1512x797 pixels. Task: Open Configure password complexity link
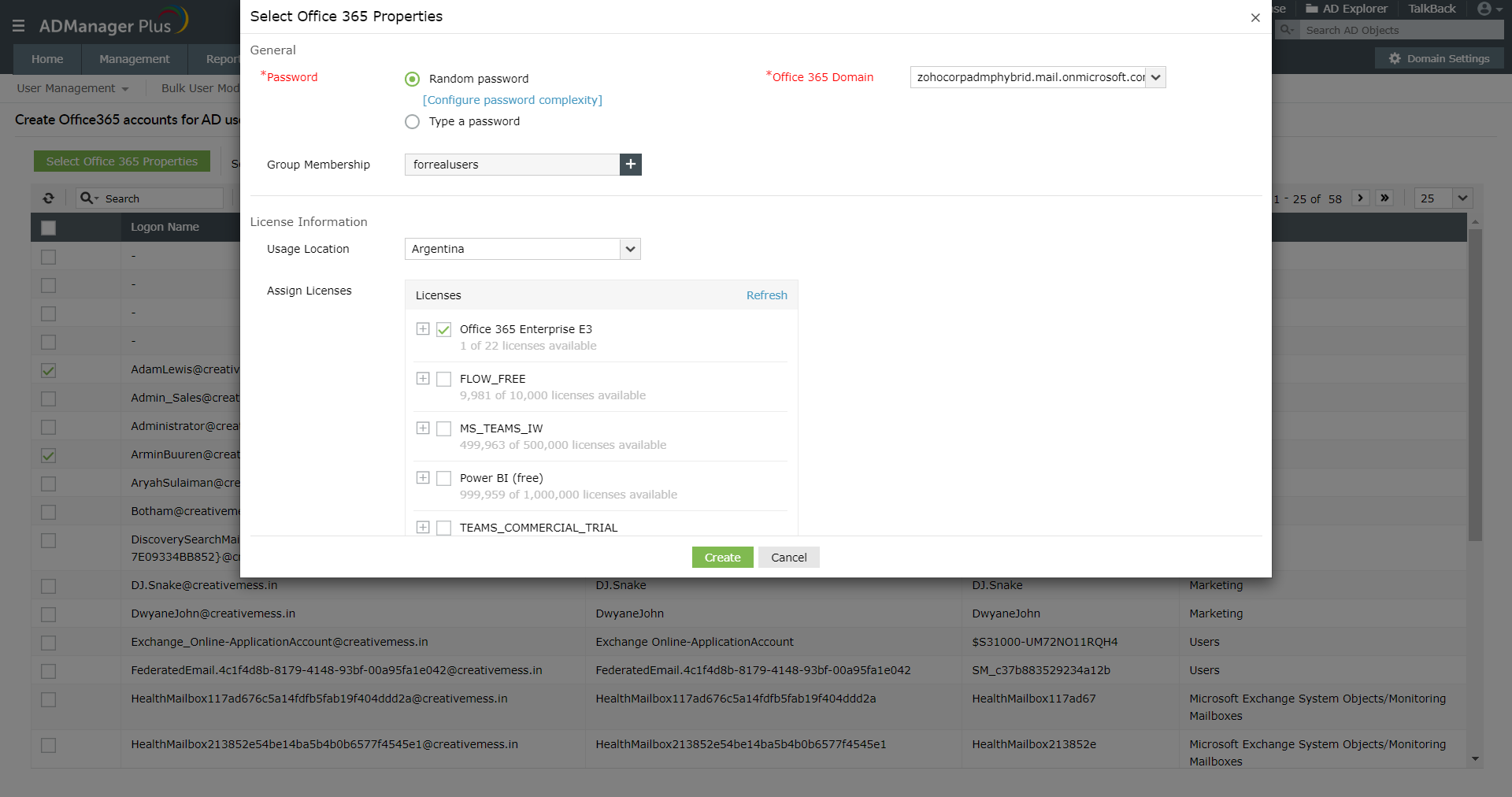pyautogui.click(x=513, y=100)
